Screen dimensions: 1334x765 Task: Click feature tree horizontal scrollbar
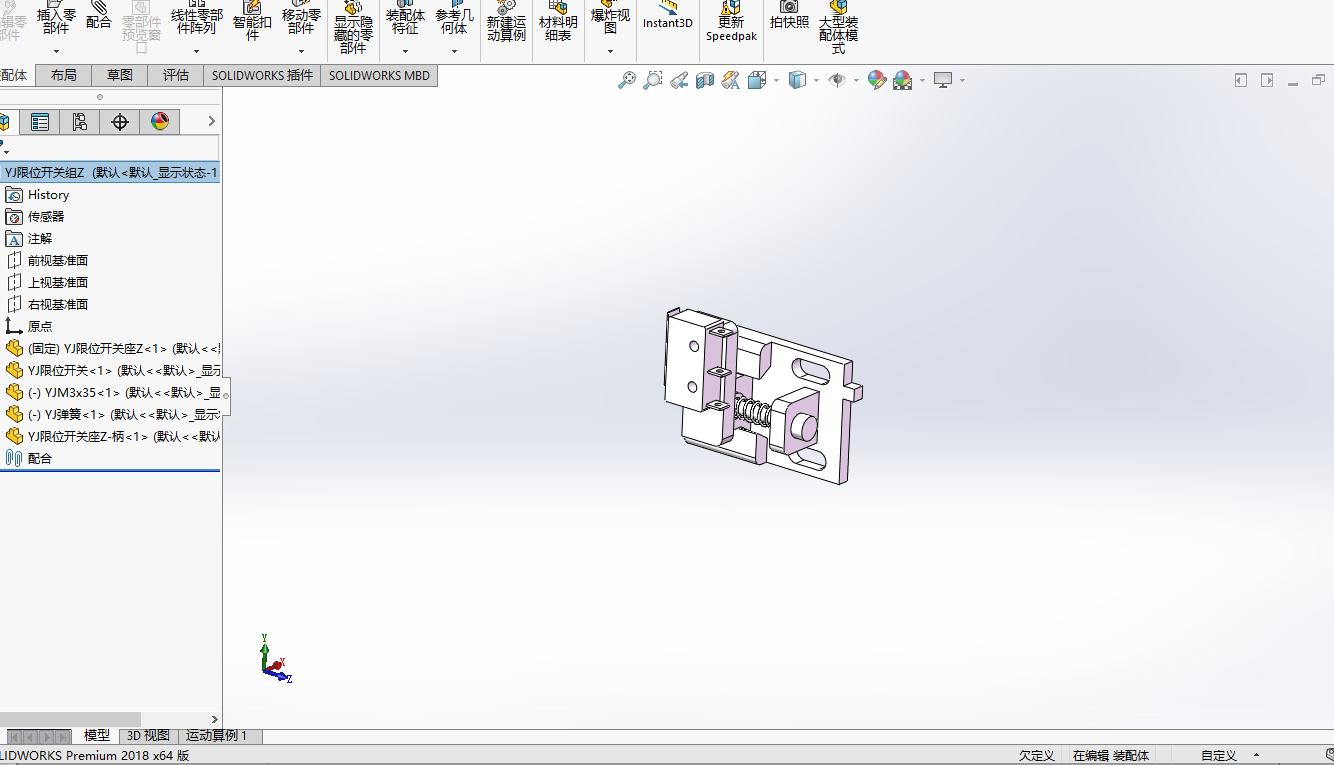[70, 719]
